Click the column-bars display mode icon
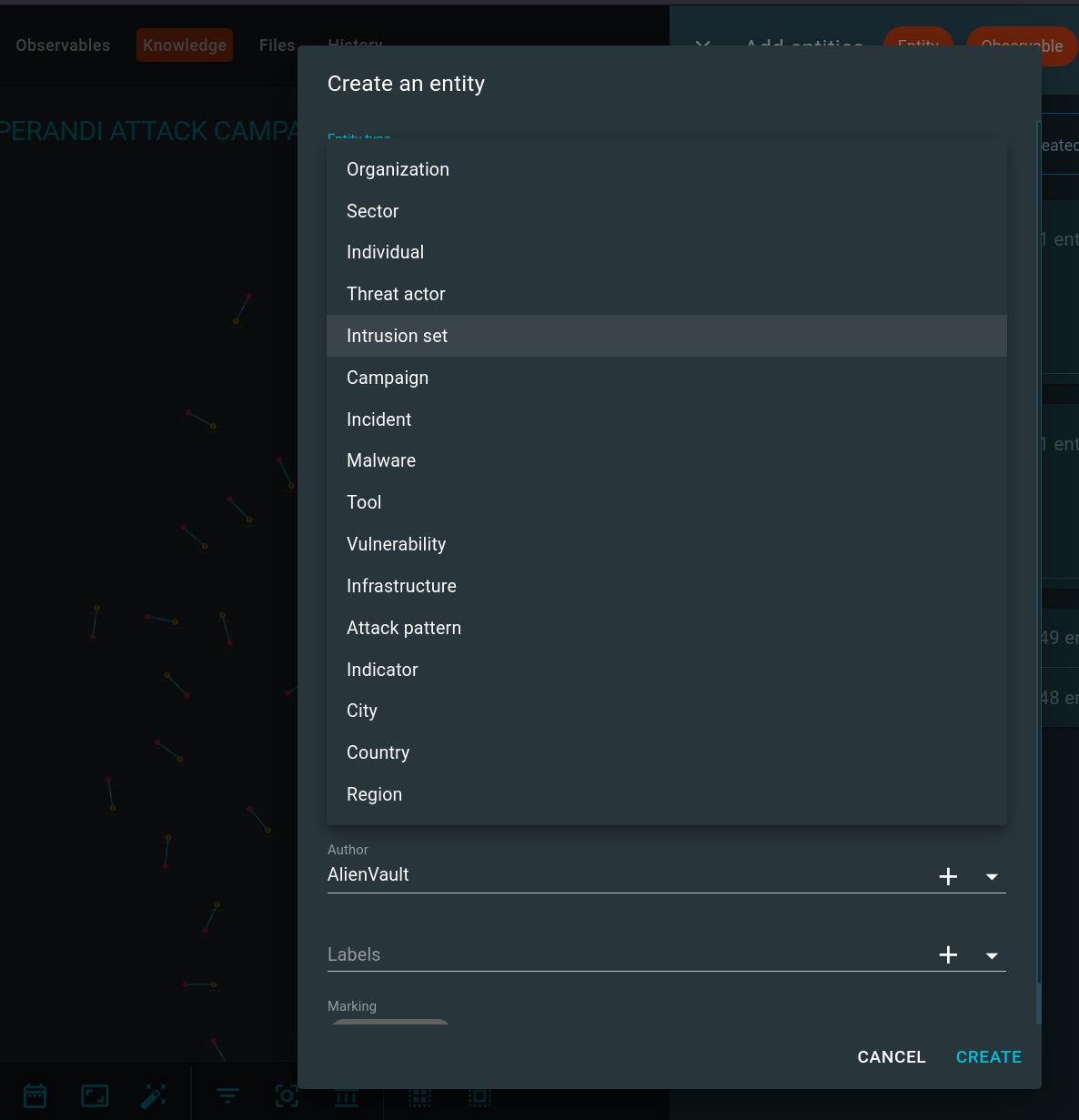The image size is (1079, 1120). tap(346, 1095)
